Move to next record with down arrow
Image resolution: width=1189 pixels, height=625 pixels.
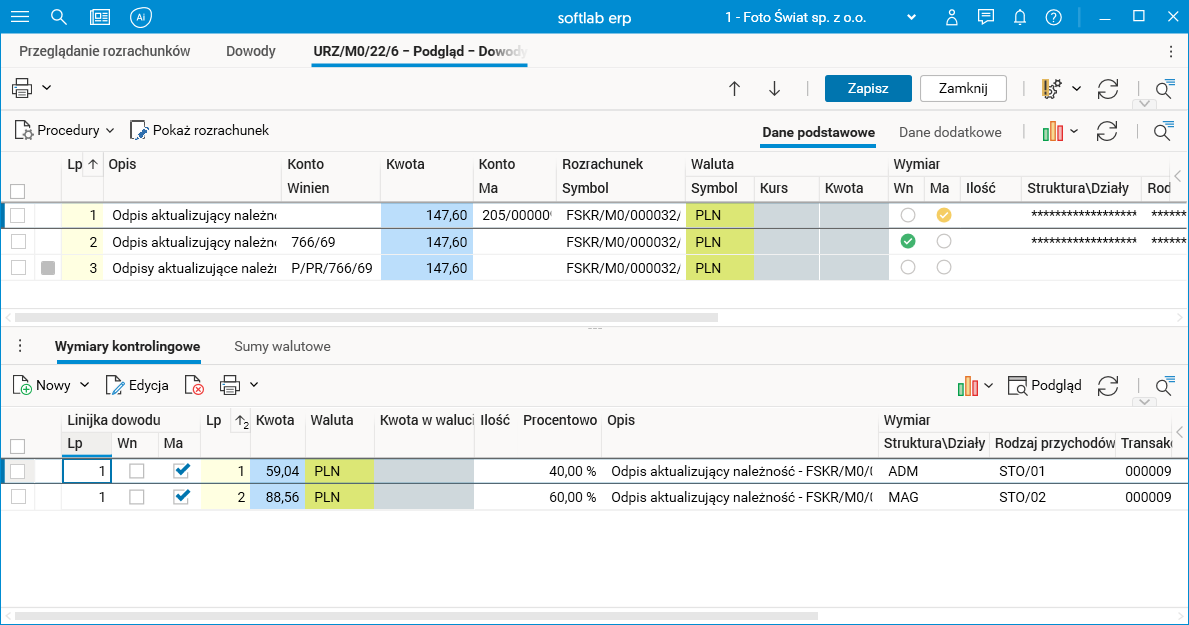point(774,89)
